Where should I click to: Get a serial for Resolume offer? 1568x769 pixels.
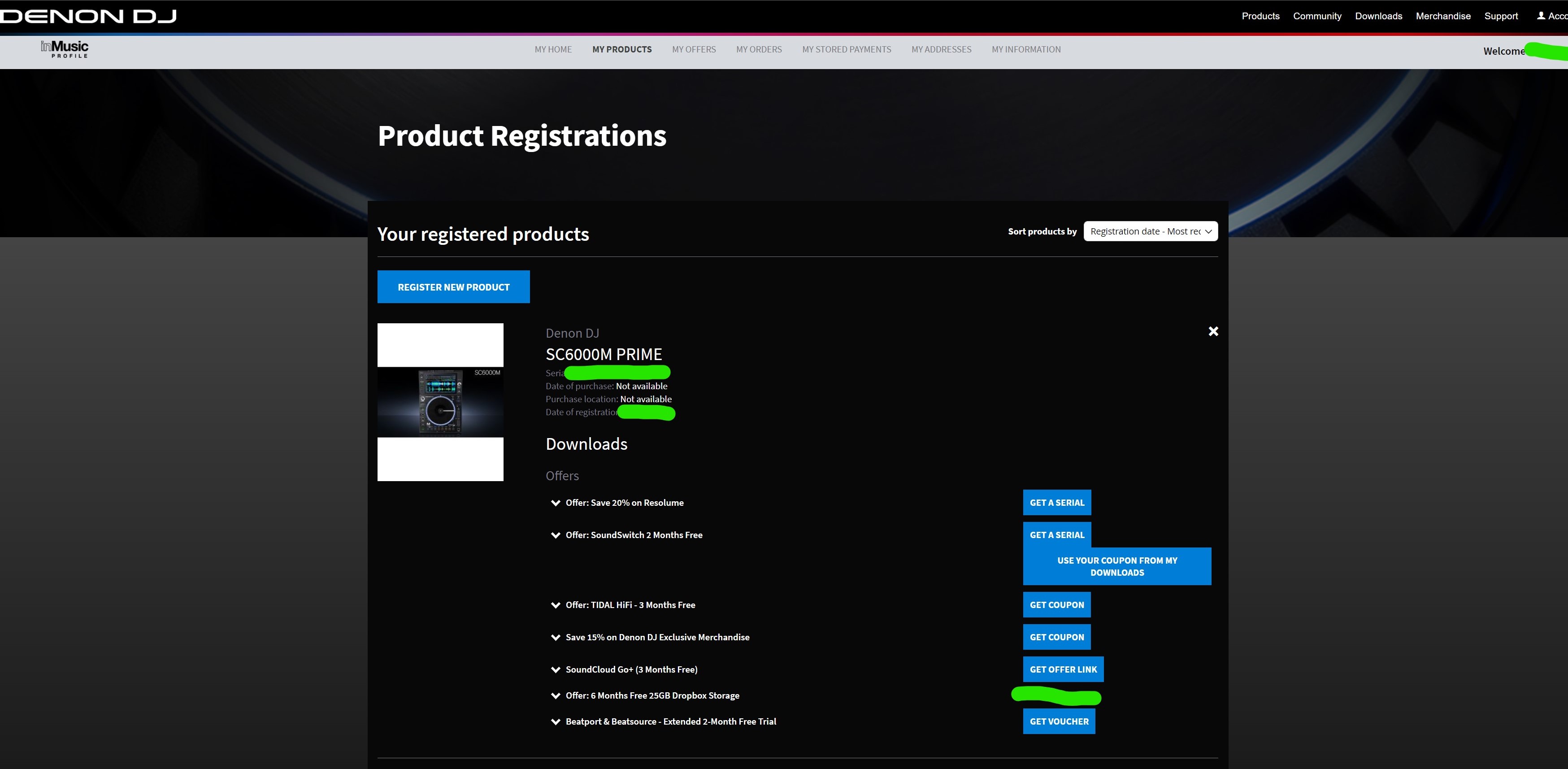coord(1057,503)
